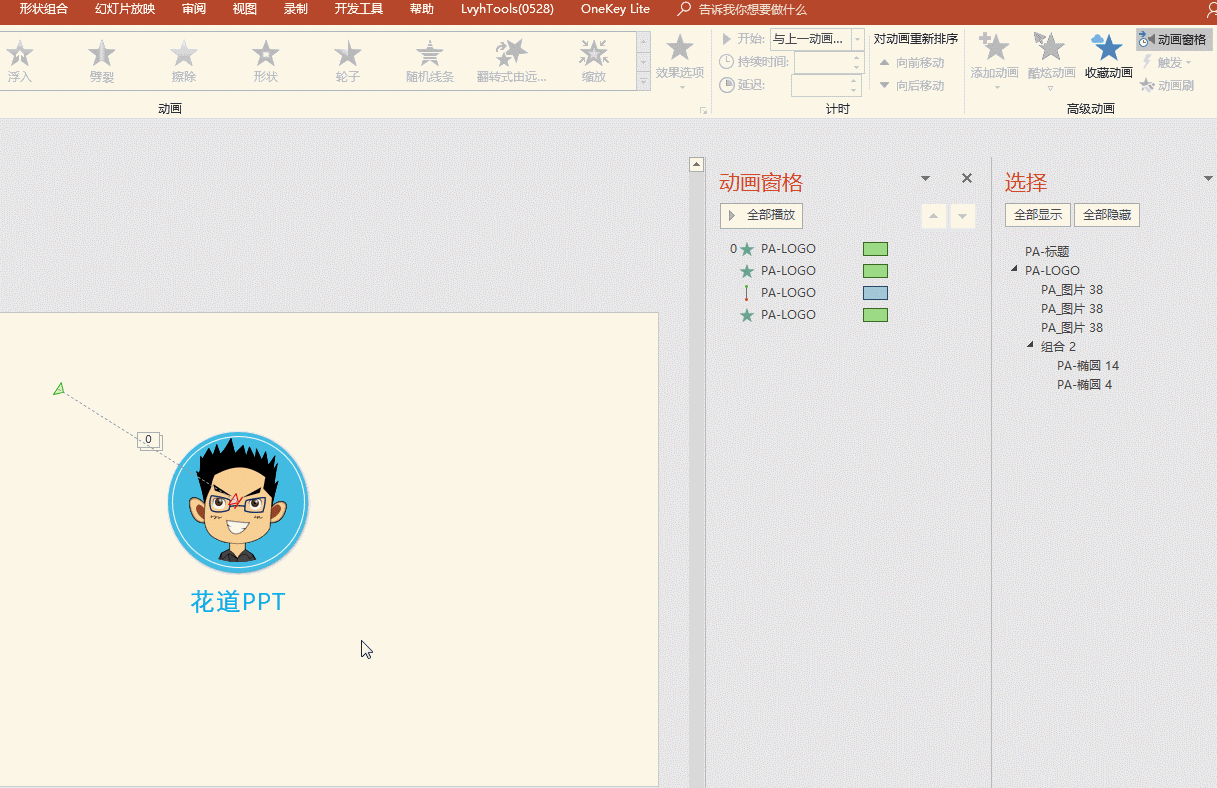Toggle the 动画窗格 pane button
Viewport: 1217px width, 788px height.
click(x=1174, y=39)
